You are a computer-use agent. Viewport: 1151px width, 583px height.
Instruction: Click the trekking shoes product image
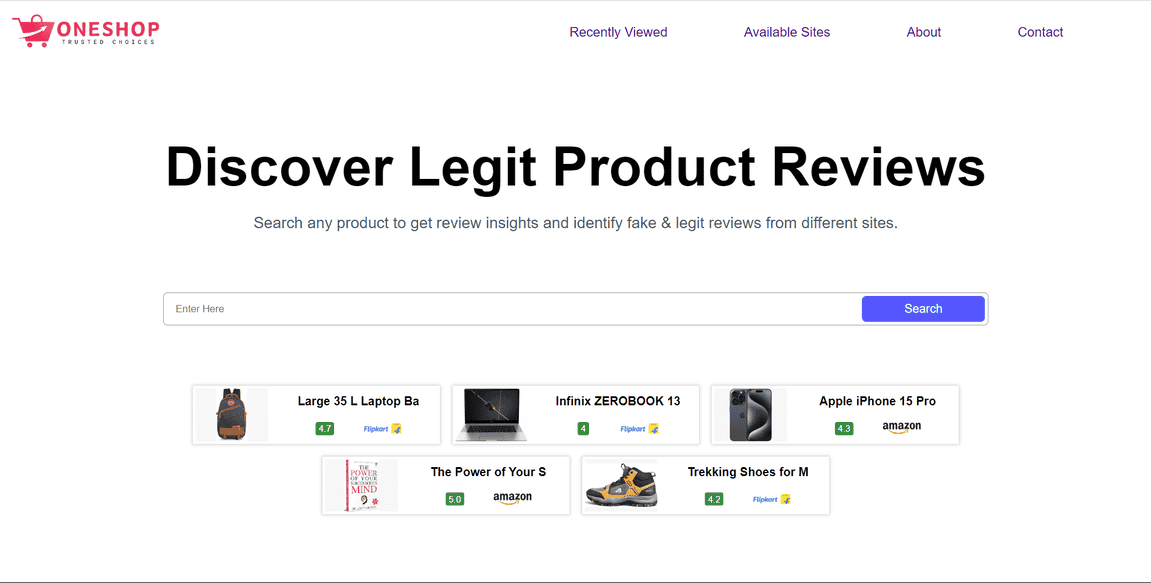[621, 485]
